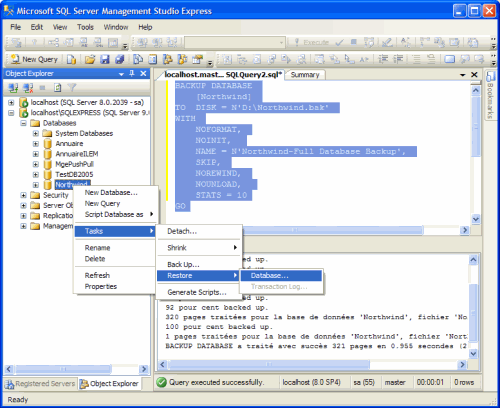Viewport: 500px width, 408px height.
Task: Click the Template Explorer toolbar icon
Action: (x=183, y=59)
